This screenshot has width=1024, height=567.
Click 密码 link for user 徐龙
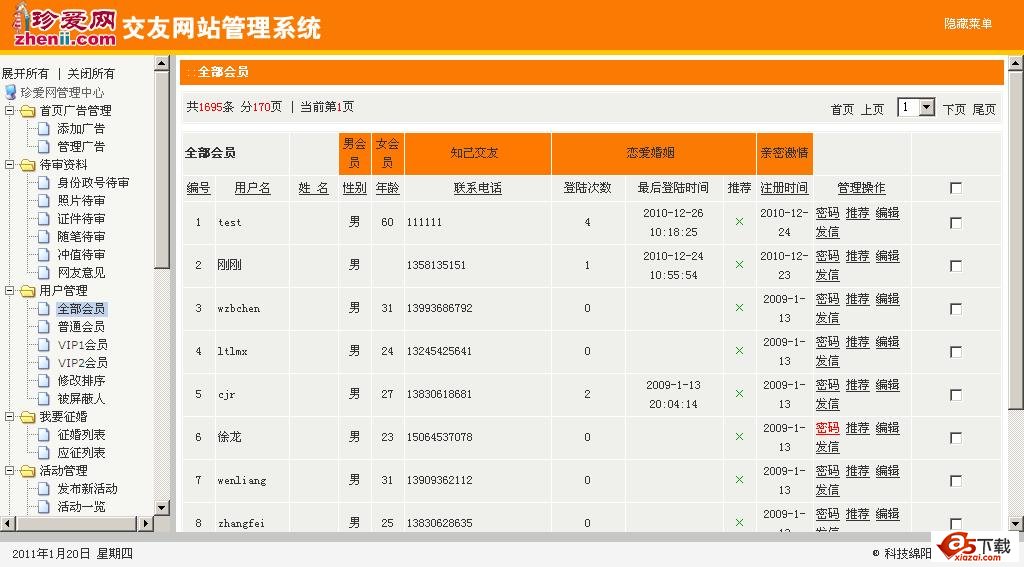[x=827, y=428]
